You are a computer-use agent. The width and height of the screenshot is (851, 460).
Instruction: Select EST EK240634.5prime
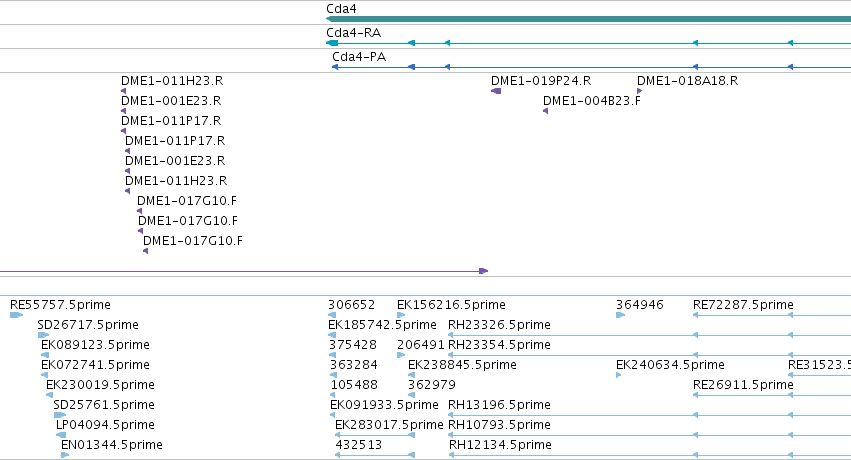(670, 365)
